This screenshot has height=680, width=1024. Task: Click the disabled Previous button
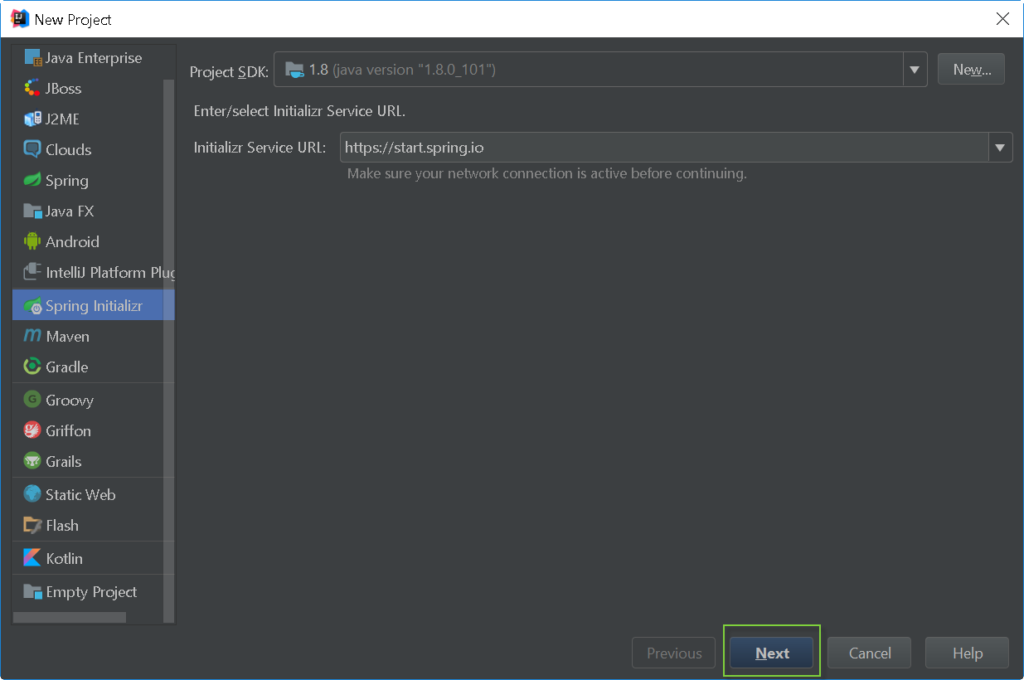pos(674,653)
